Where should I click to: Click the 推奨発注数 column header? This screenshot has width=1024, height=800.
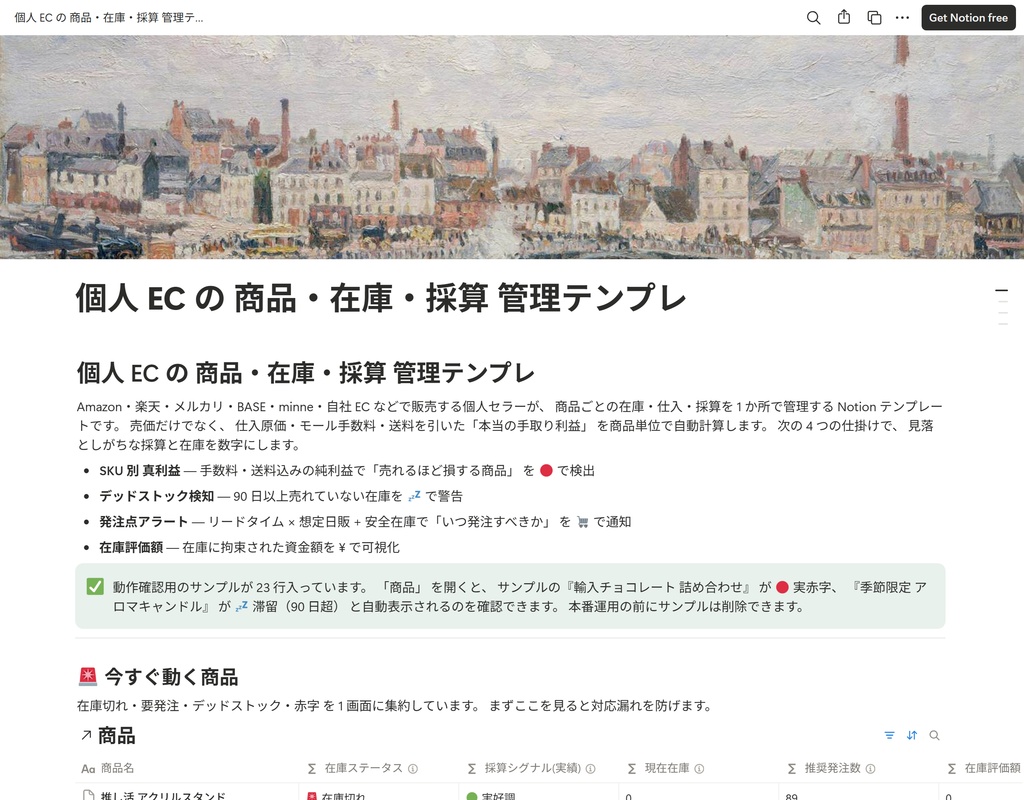[859, 769]
